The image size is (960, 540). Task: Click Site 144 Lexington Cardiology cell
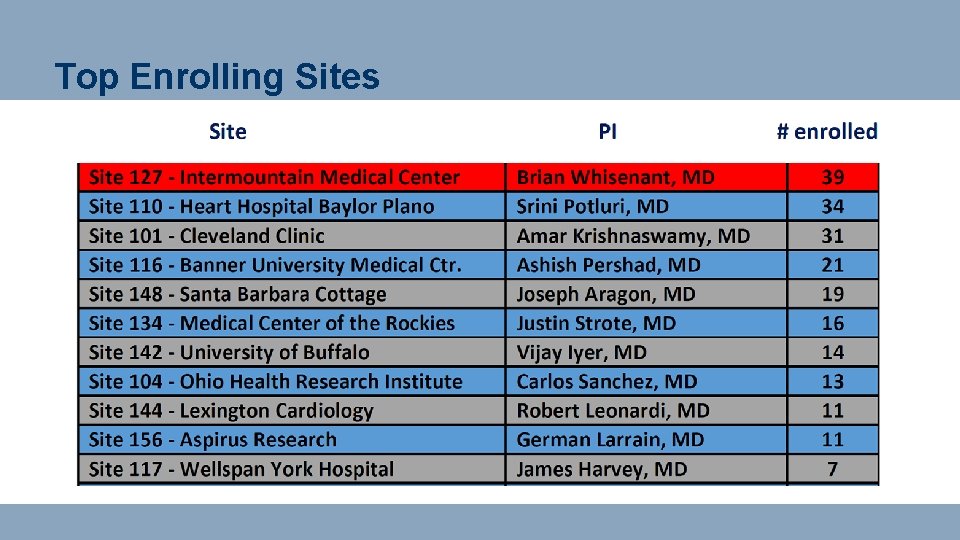(x=231, y=410)
